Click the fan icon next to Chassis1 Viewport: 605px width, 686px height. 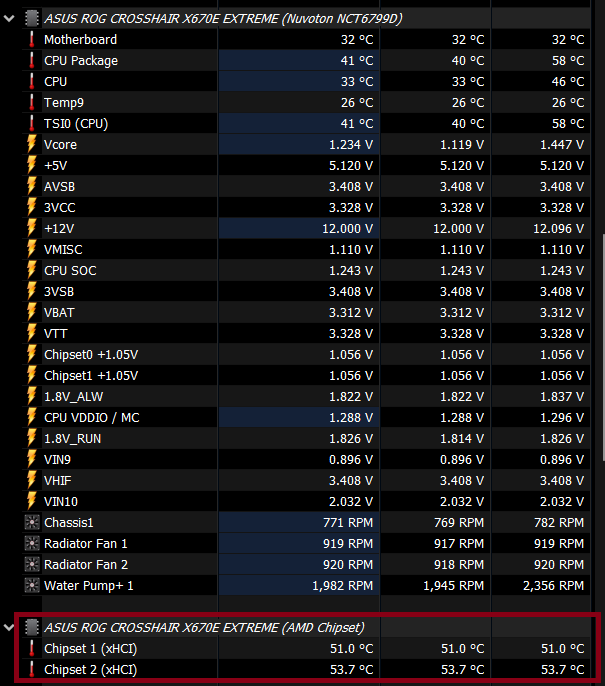(x=32, y=522)
